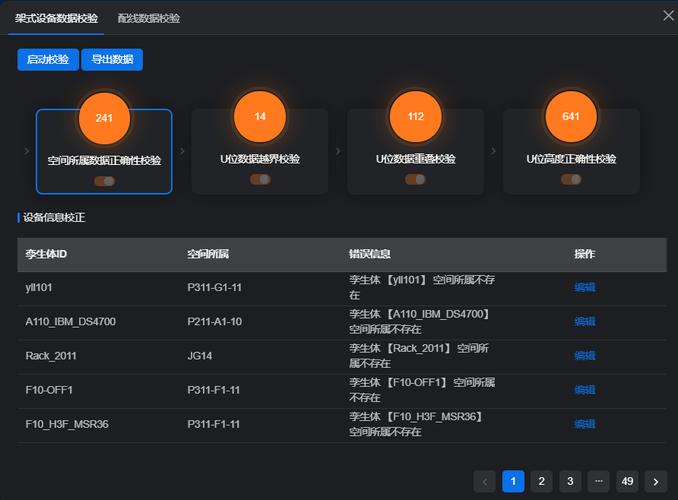Click next page arrow
This screenshot has height=500, width=678.
pos(656,481)
